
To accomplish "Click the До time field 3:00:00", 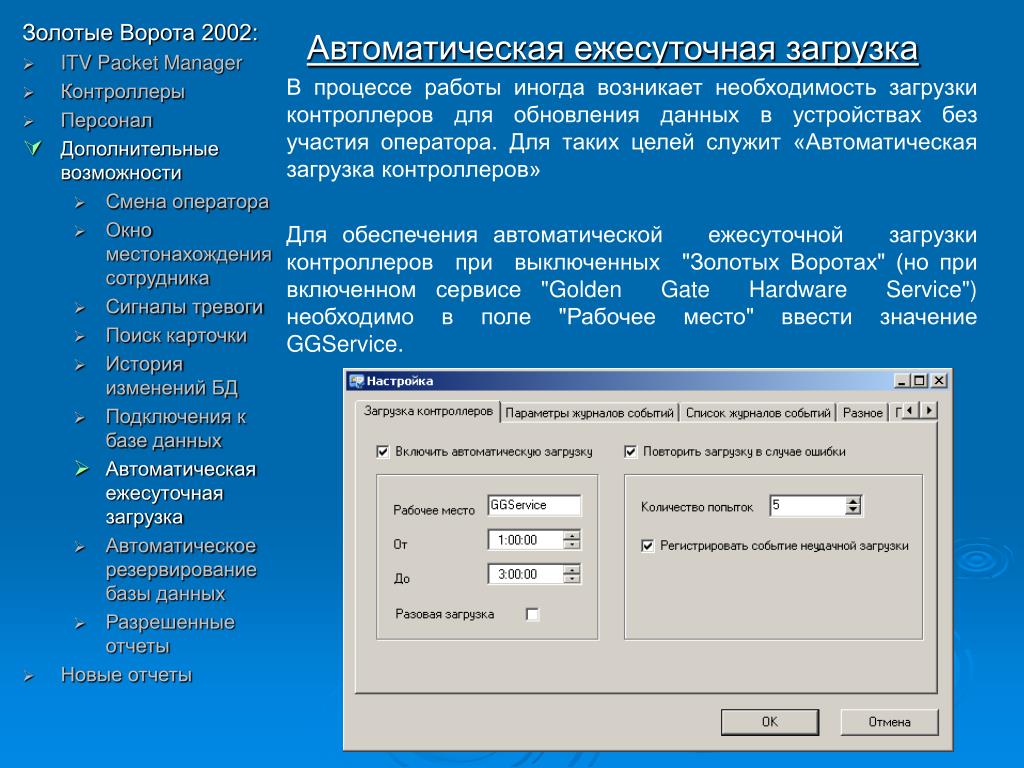I will pyautogui.click(x=525, y=574).
